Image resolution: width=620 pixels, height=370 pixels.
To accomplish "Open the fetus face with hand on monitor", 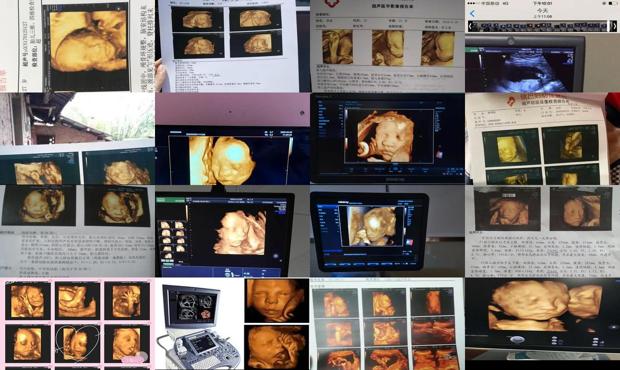I will tap(389, 136).
